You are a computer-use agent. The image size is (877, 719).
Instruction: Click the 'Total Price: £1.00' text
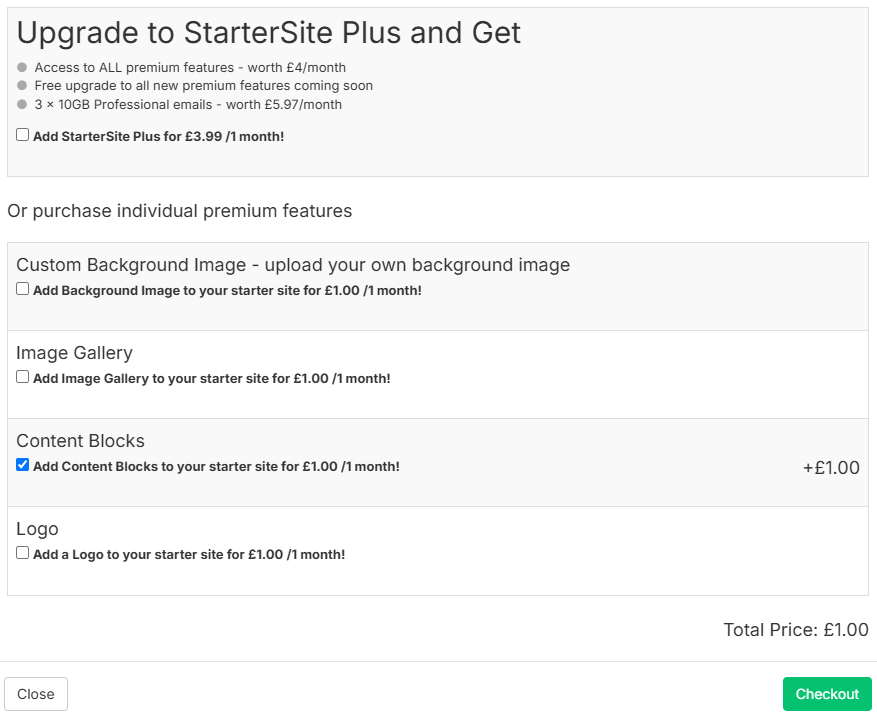(x=796, y=630)
